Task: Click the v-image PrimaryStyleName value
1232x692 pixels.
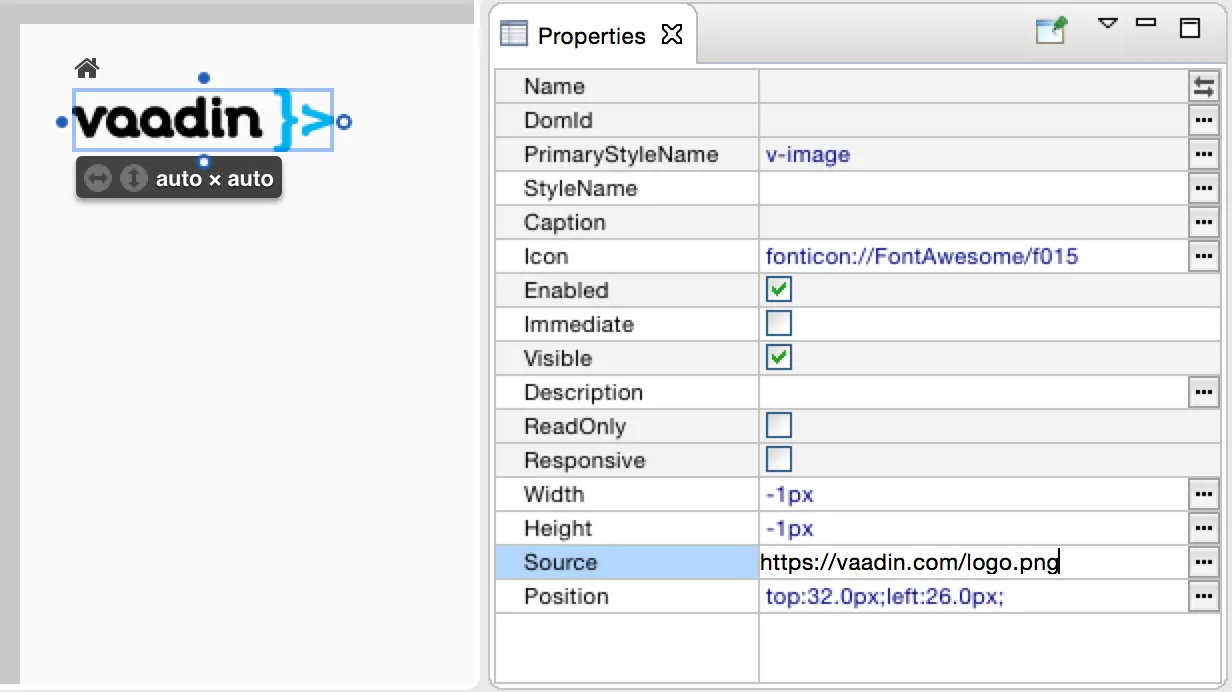Action: coord(807,154)
